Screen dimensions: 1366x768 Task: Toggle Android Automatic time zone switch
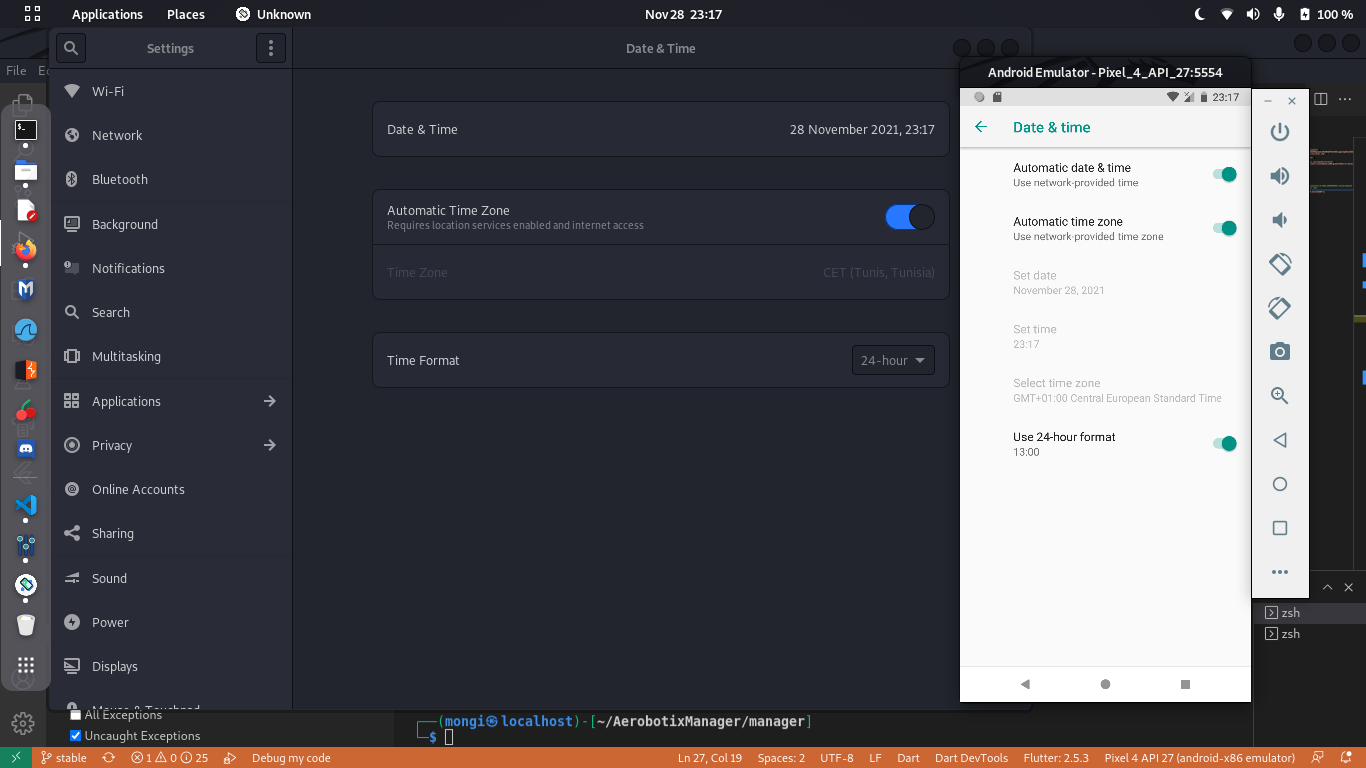[x=1225, y=229]
